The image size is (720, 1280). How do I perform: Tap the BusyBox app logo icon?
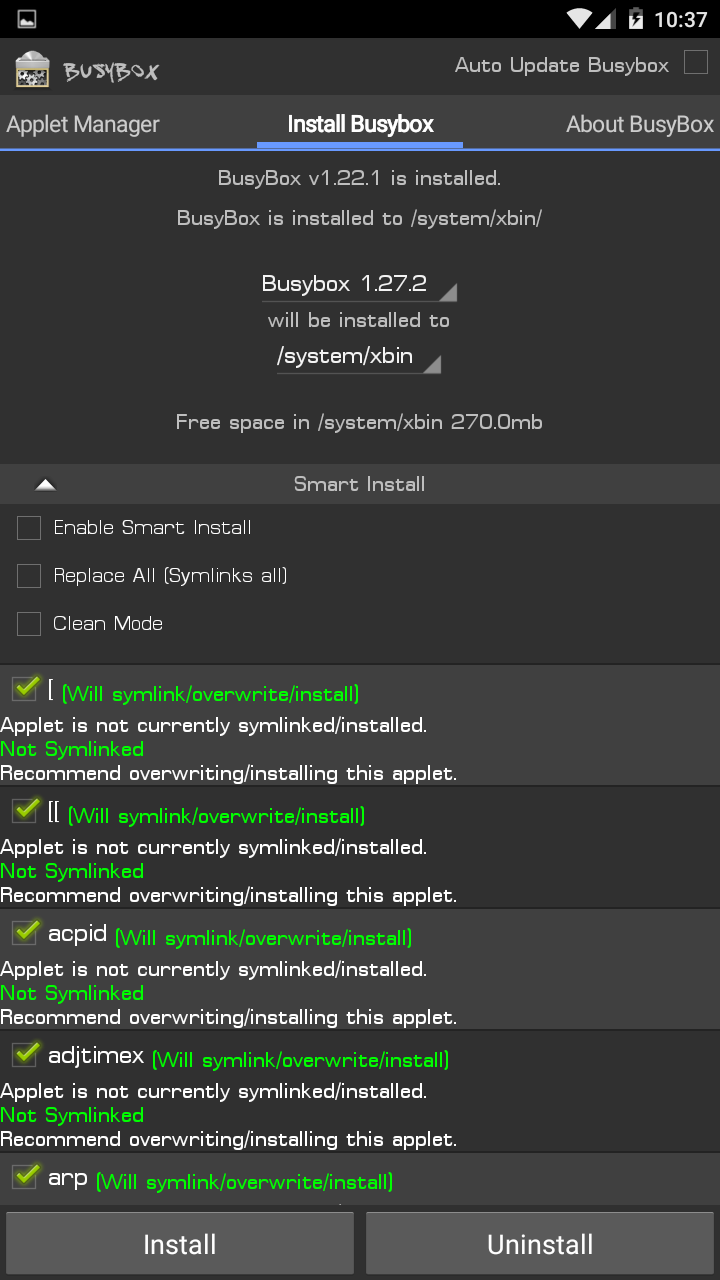pyautogui.click(x=33, y=68)
